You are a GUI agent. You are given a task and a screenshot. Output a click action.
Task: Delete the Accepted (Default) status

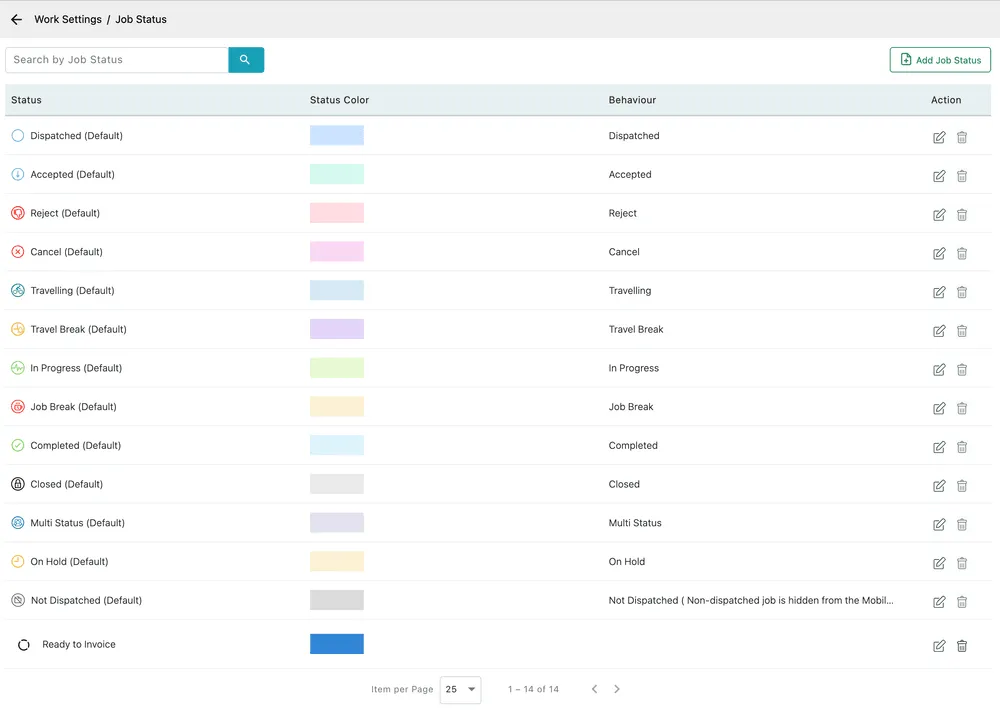962,176
